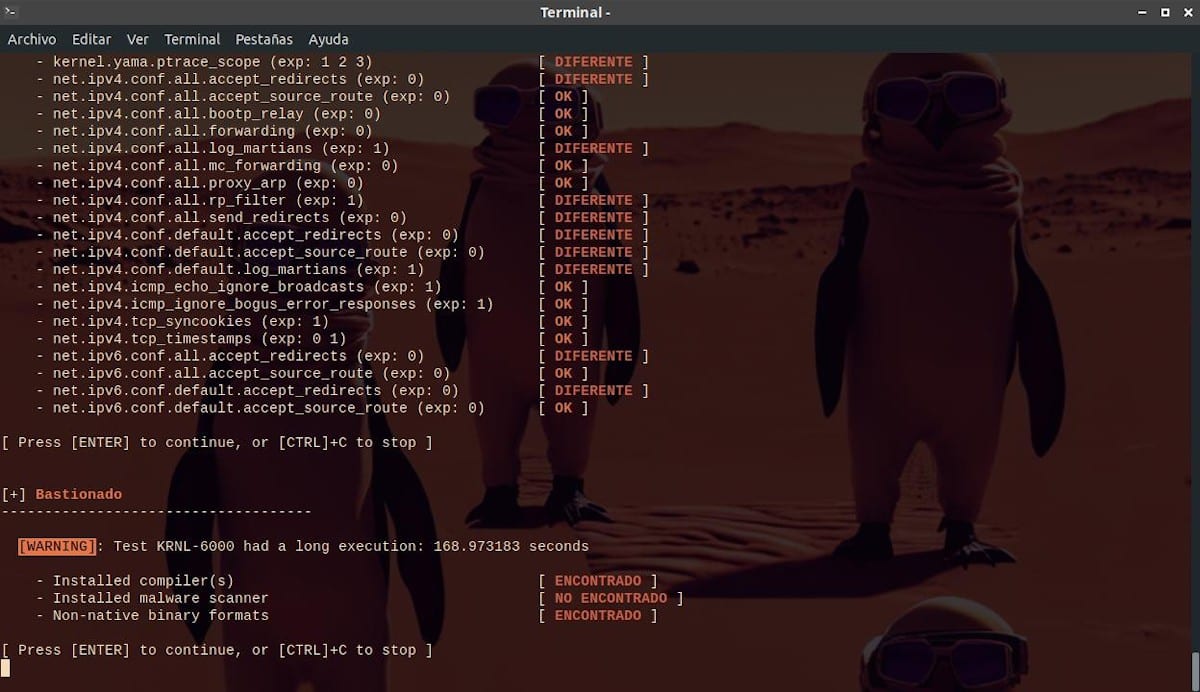This screenshot has height=692, width=1200.
Task: Open the Terminal menu
Action: [192, 39]
